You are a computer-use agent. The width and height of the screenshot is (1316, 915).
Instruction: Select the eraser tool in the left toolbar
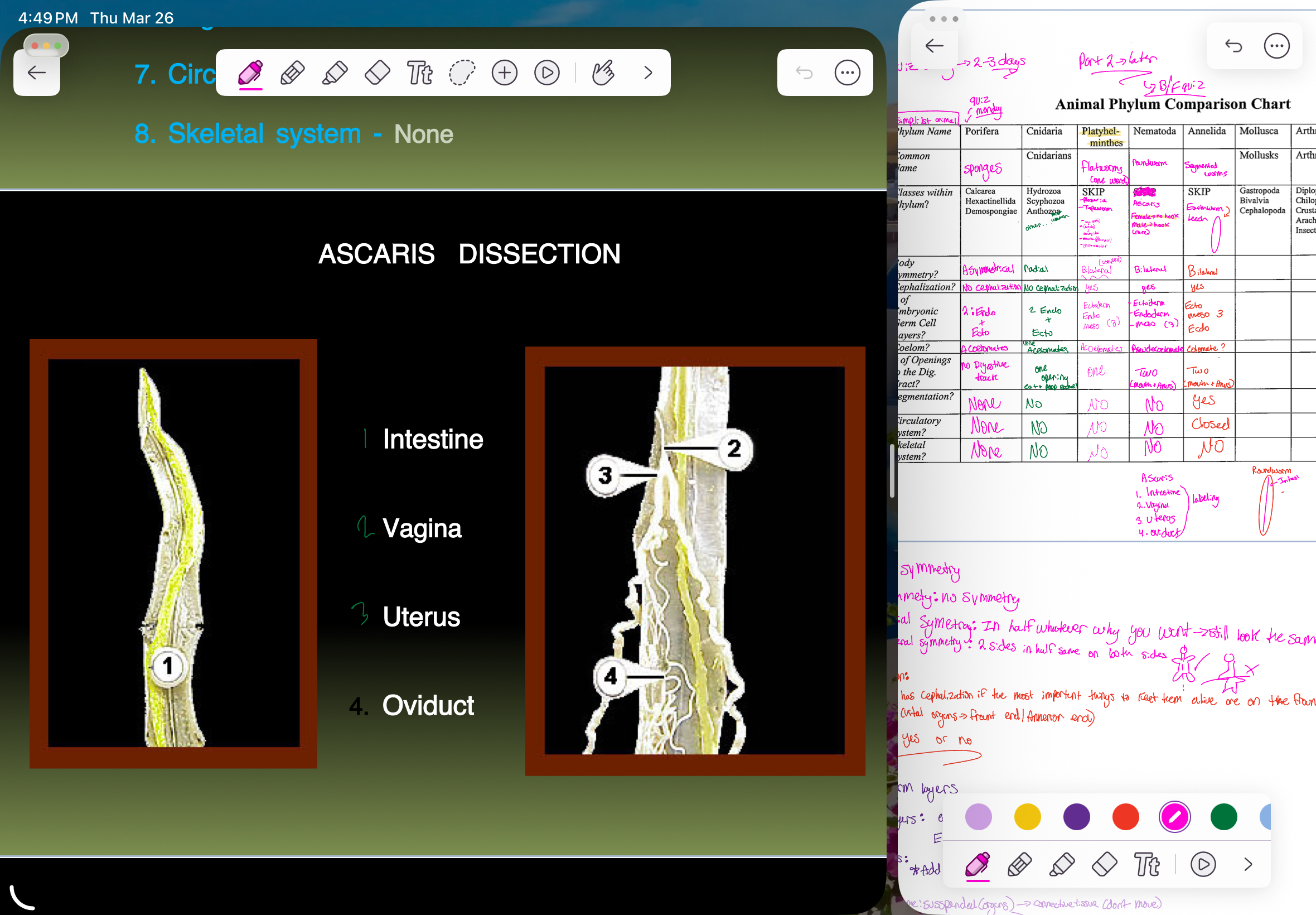376,73
